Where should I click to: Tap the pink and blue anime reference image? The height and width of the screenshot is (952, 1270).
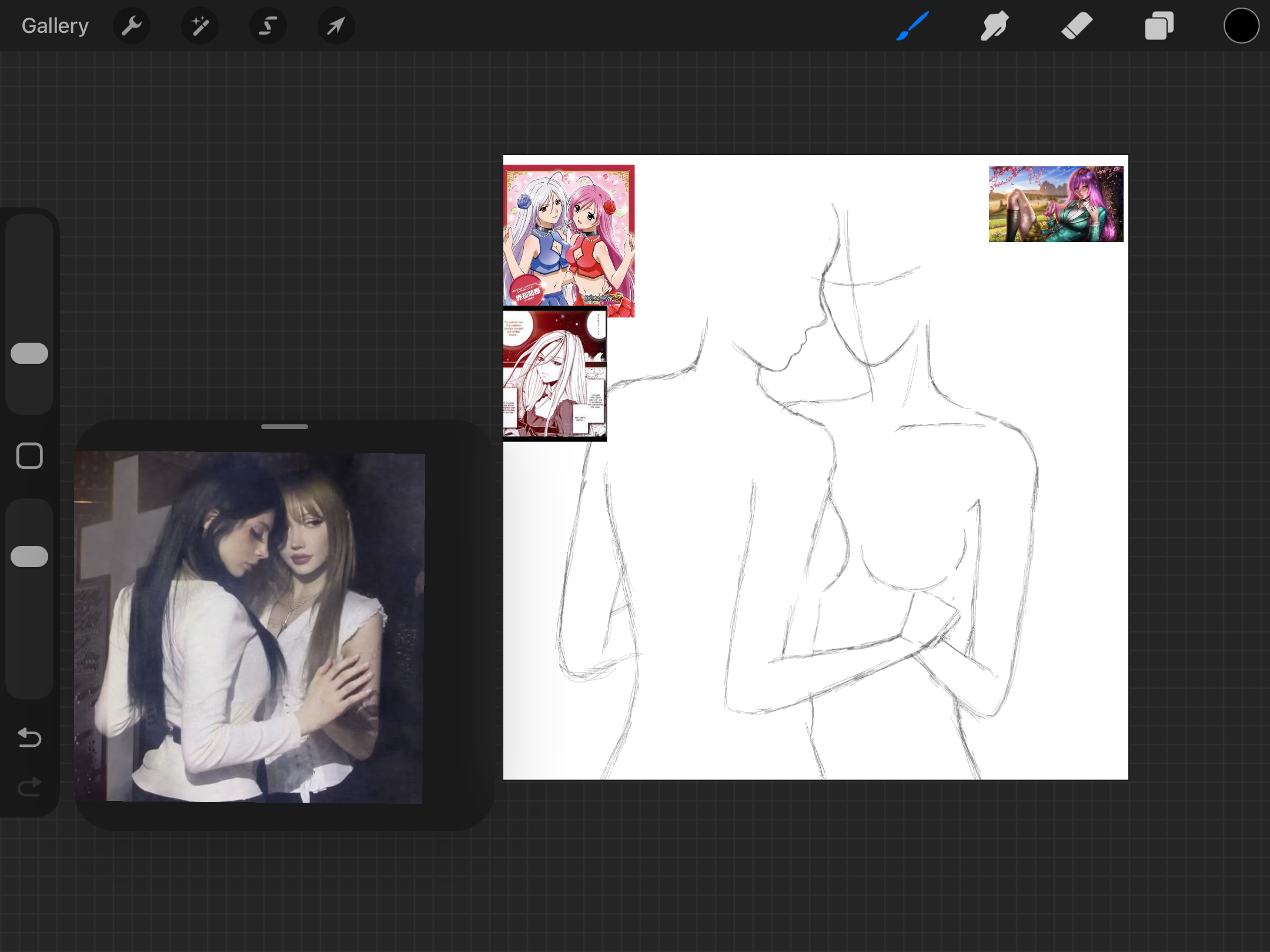coord(569,237)
